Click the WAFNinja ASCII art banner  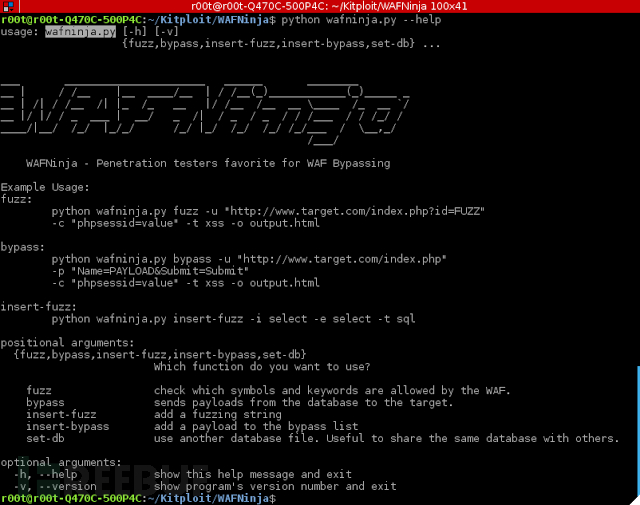[x=205, y=114]
